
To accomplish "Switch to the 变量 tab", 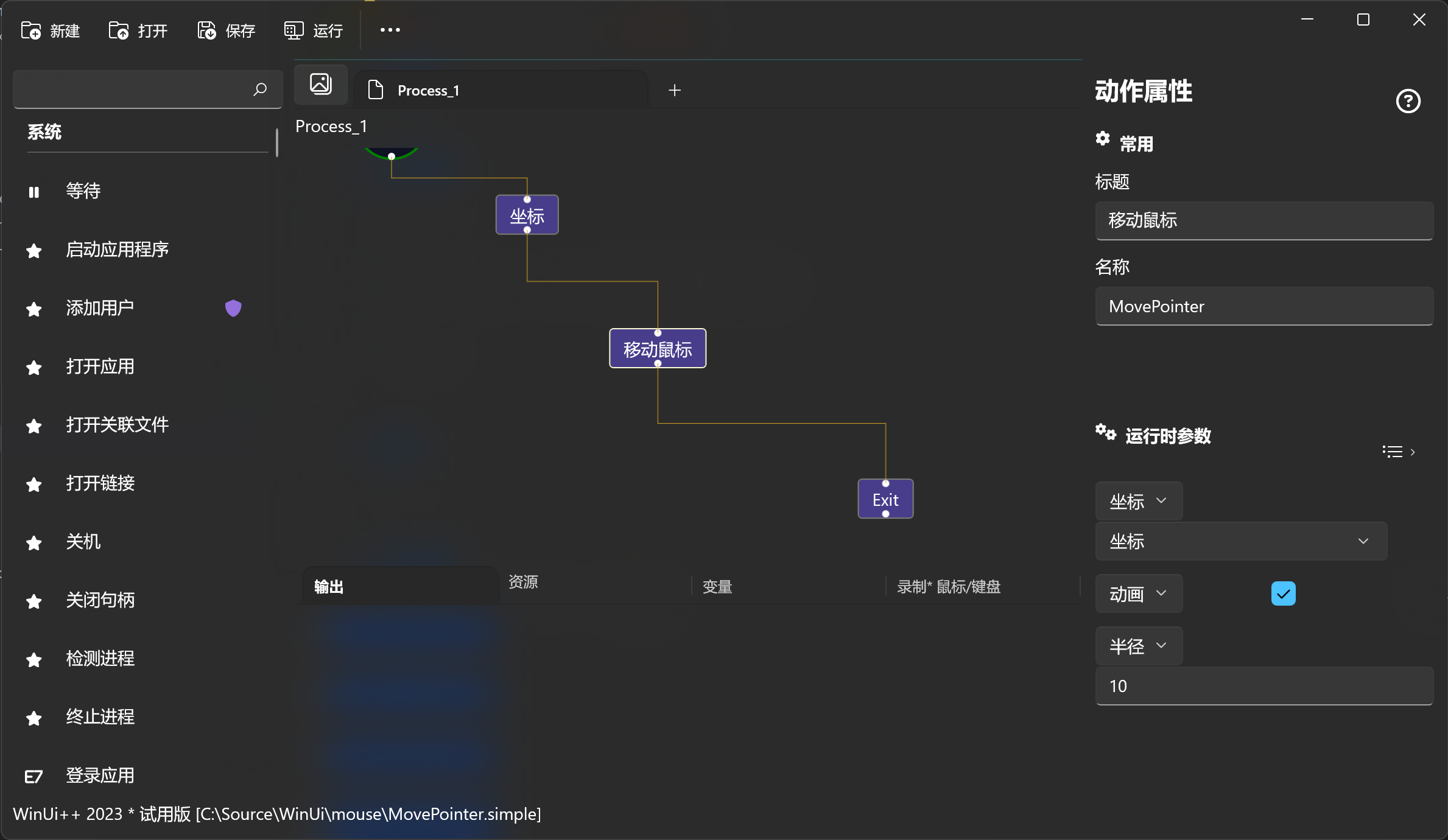I will pyautogui.click(x=717, y=586).
